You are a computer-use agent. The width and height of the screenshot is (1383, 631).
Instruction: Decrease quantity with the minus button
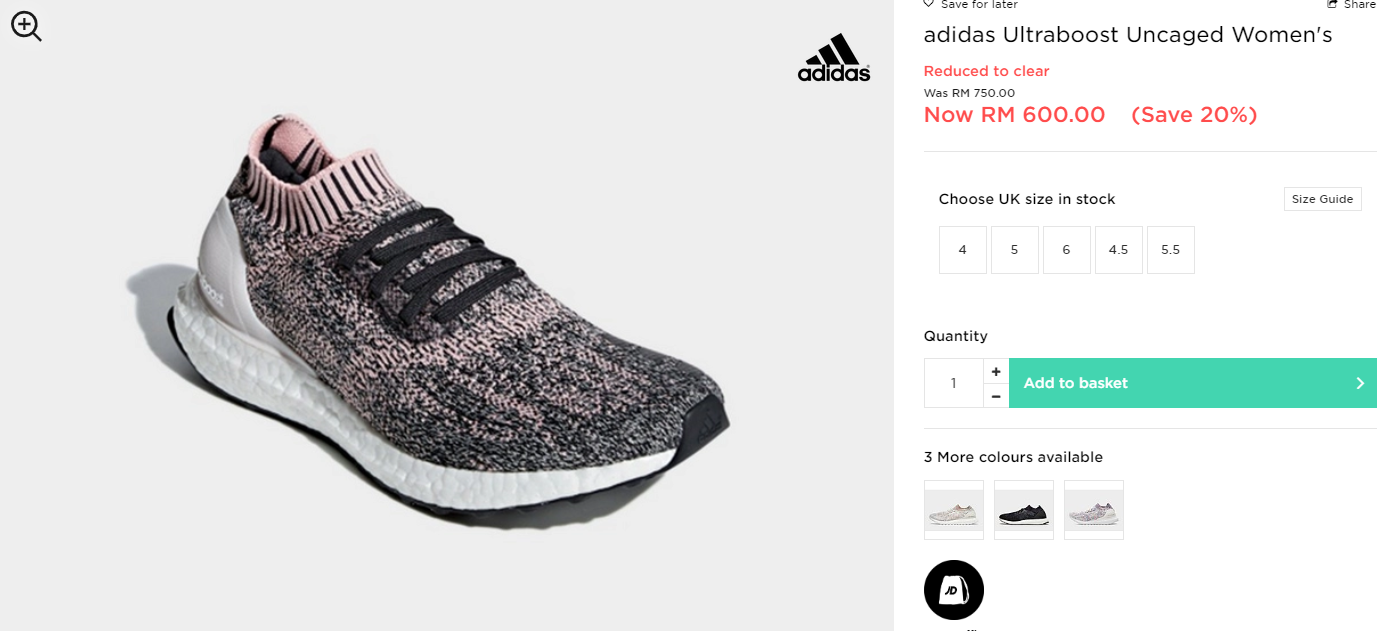click(996, 396)
